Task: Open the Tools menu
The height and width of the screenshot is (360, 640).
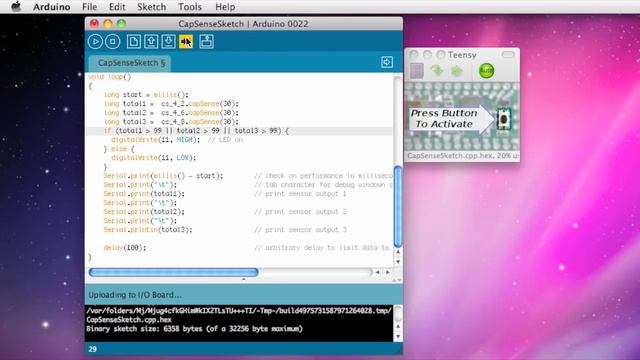Action: click(190, 7)
